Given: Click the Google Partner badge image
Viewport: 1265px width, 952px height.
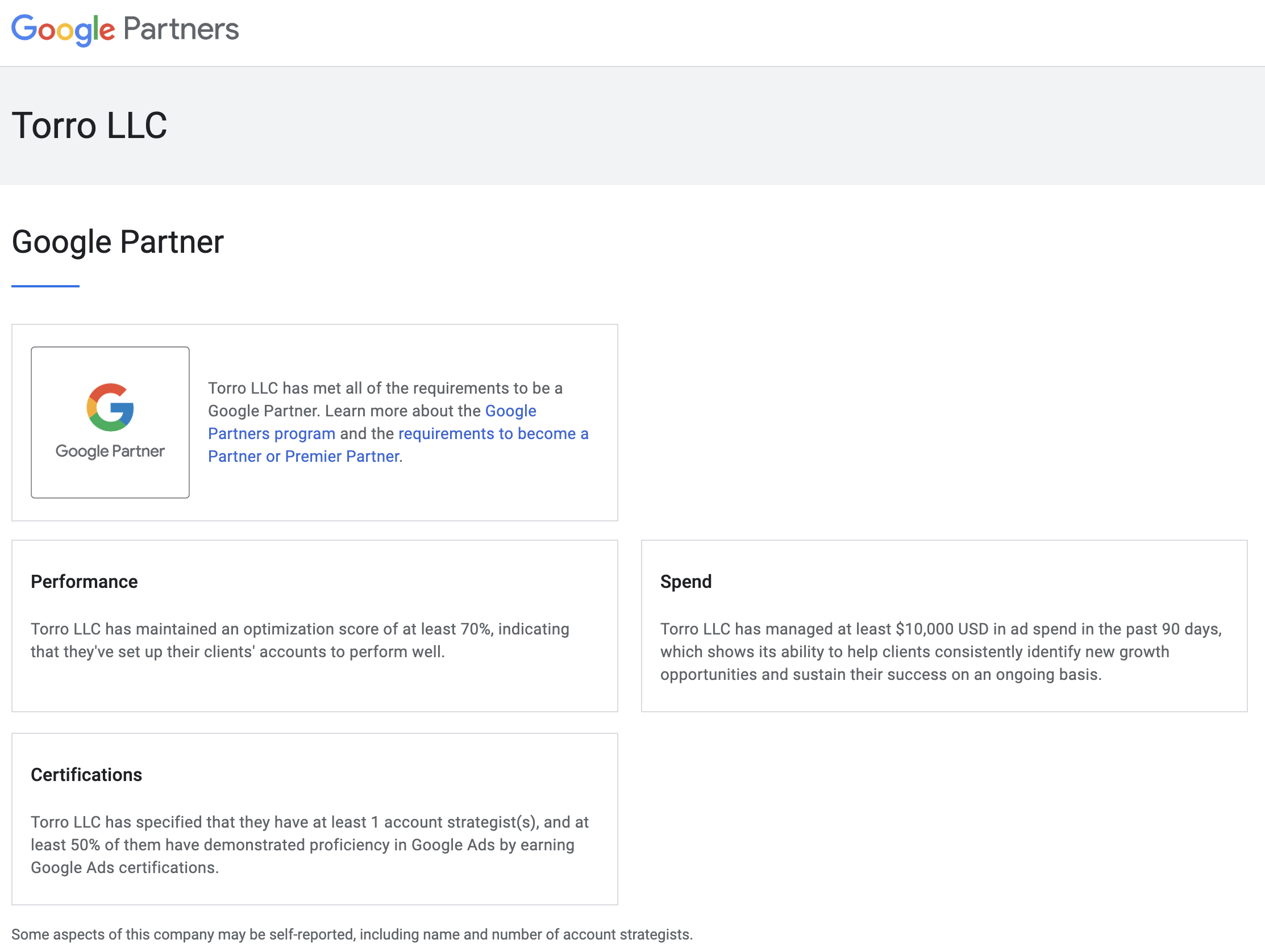Looking at the screenshot, I should coord(110,422).
